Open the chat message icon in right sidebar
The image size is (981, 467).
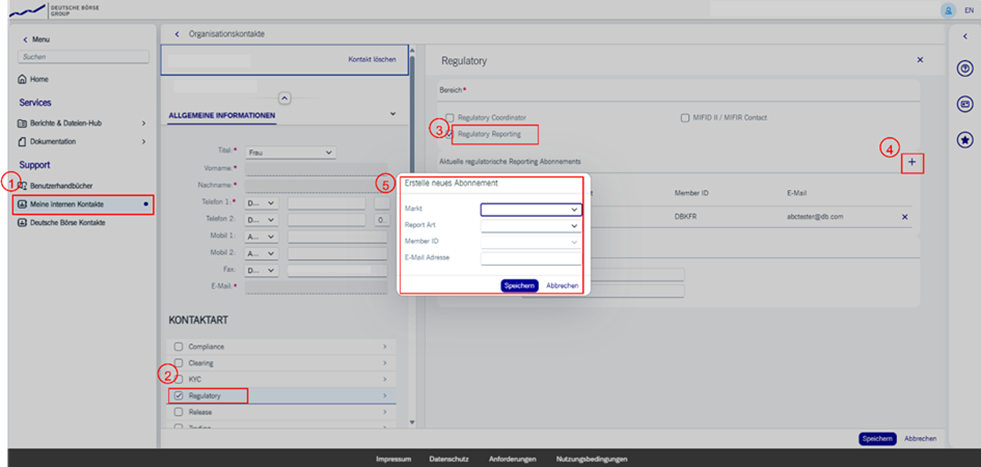pyautogui.click(x=965, y=104)
